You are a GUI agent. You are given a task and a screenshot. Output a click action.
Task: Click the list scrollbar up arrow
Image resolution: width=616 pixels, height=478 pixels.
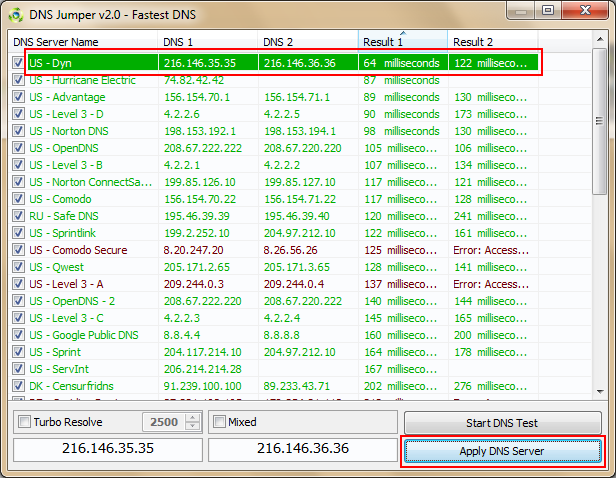click(x=600, y=39)
